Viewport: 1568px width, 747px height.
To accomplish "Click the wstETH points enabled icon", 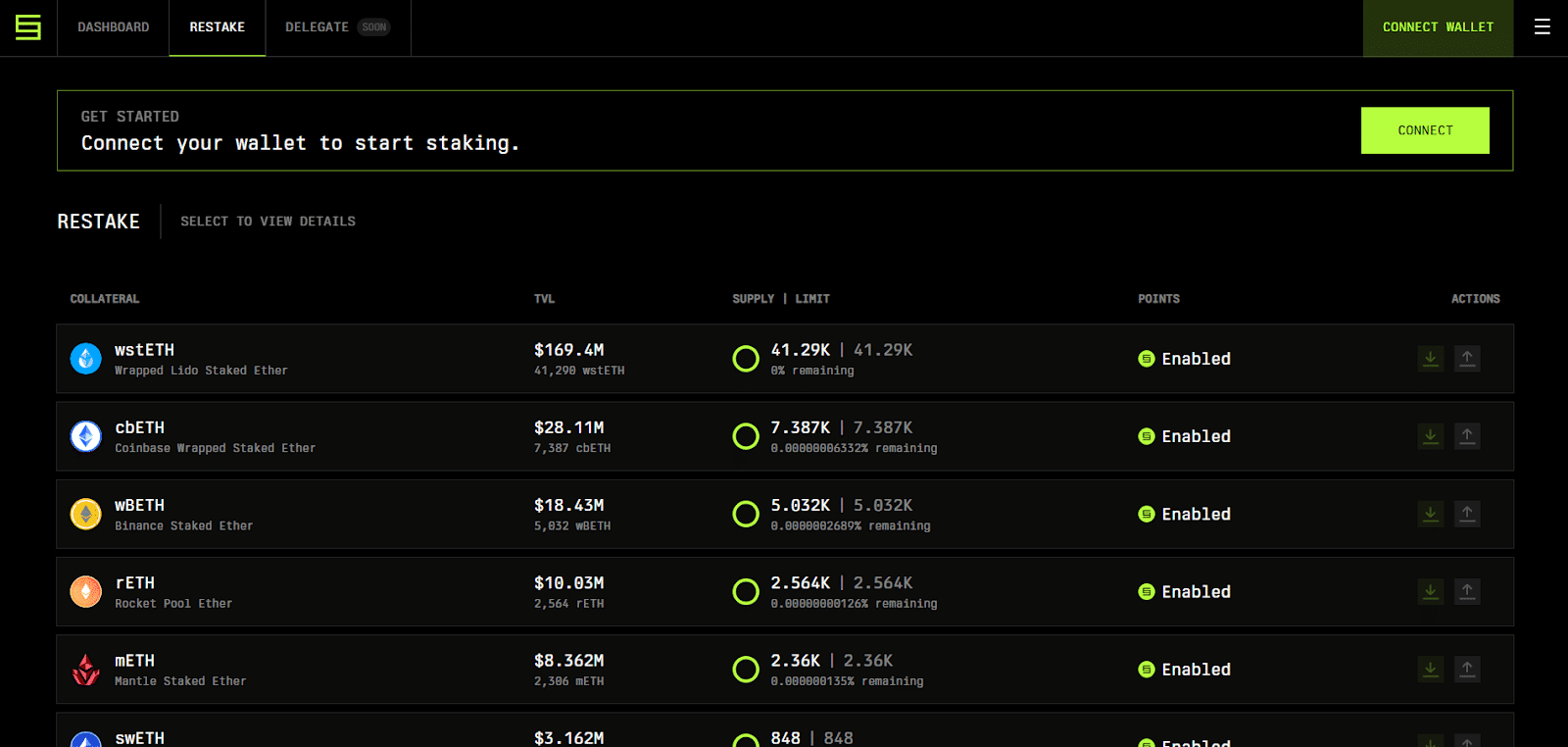I will pyautogui.click(x=1147, y=359).
